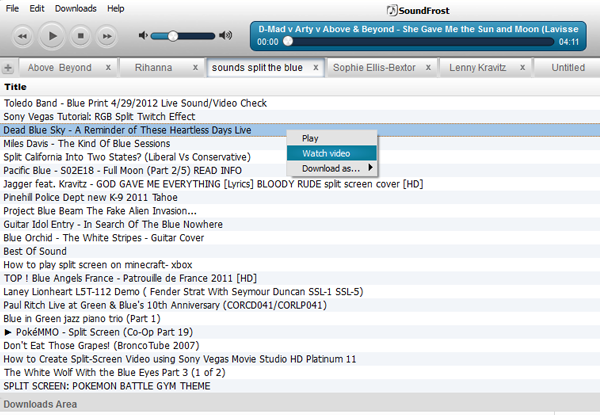Screen dimensions: 600x415
Task: Click the loud speaker icon for maximum volume
Action: pyautogui.click(x=226, y=36)
